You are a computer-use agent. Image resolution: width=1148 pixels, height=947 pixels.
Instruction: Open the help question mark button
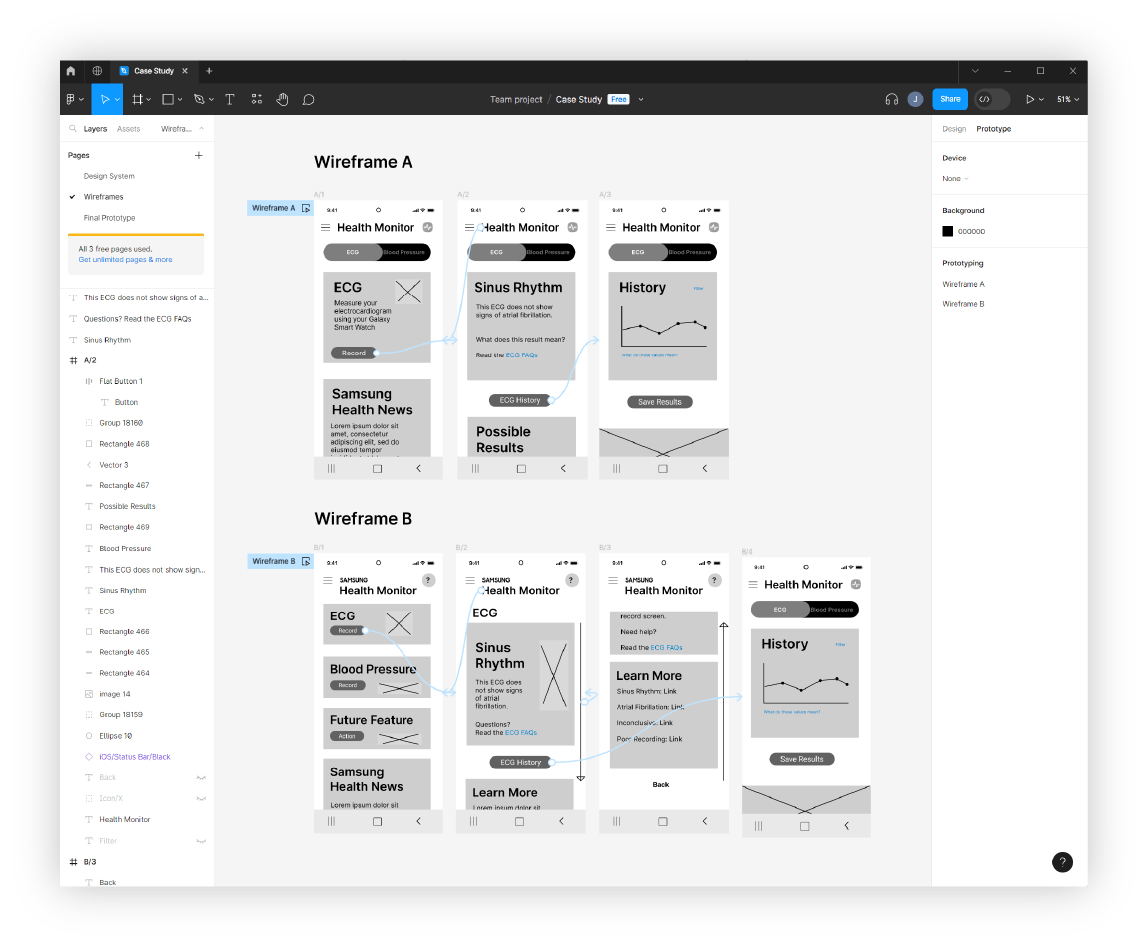(1062, 862)
